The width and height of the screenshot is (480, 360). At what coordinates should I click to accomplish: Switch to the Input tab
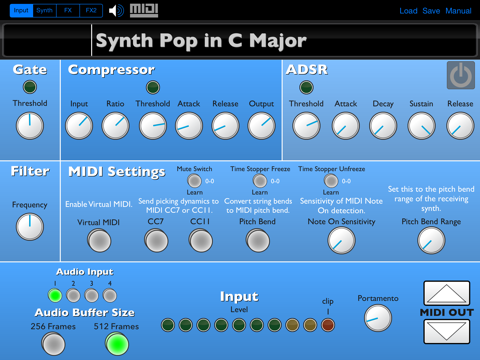pyautogui.click(x=21, y=10)
